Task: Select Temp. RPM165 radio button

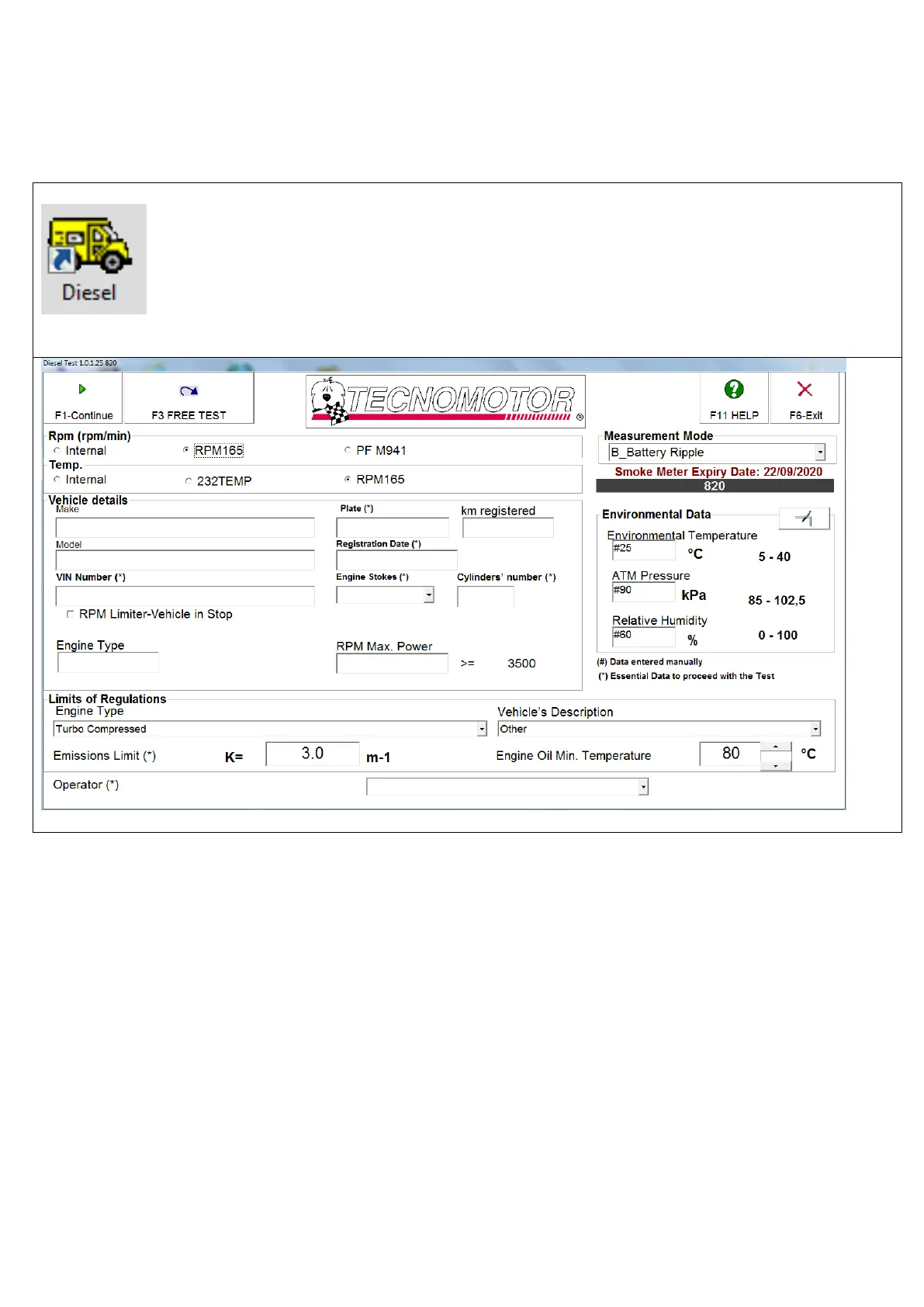Action: [x=348, y=479]
